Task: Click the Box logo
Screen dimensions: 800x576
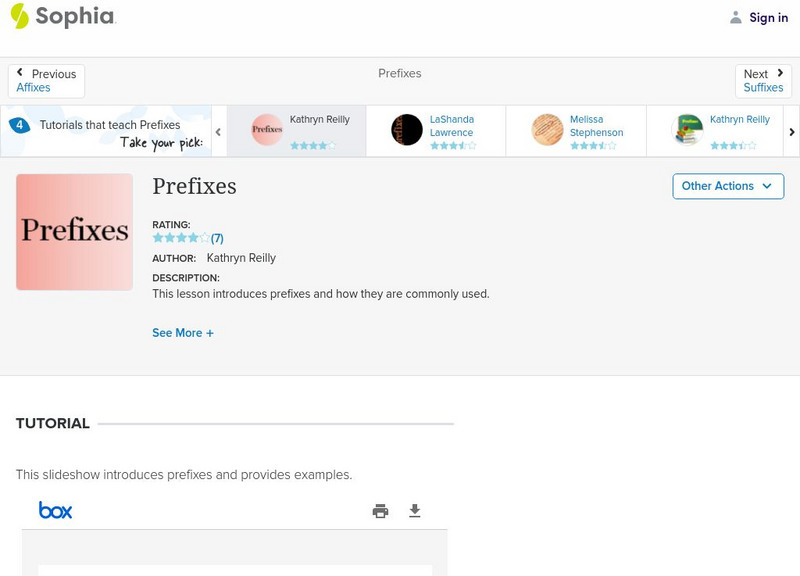Action: pyautogui.click(x=56, y=511)
